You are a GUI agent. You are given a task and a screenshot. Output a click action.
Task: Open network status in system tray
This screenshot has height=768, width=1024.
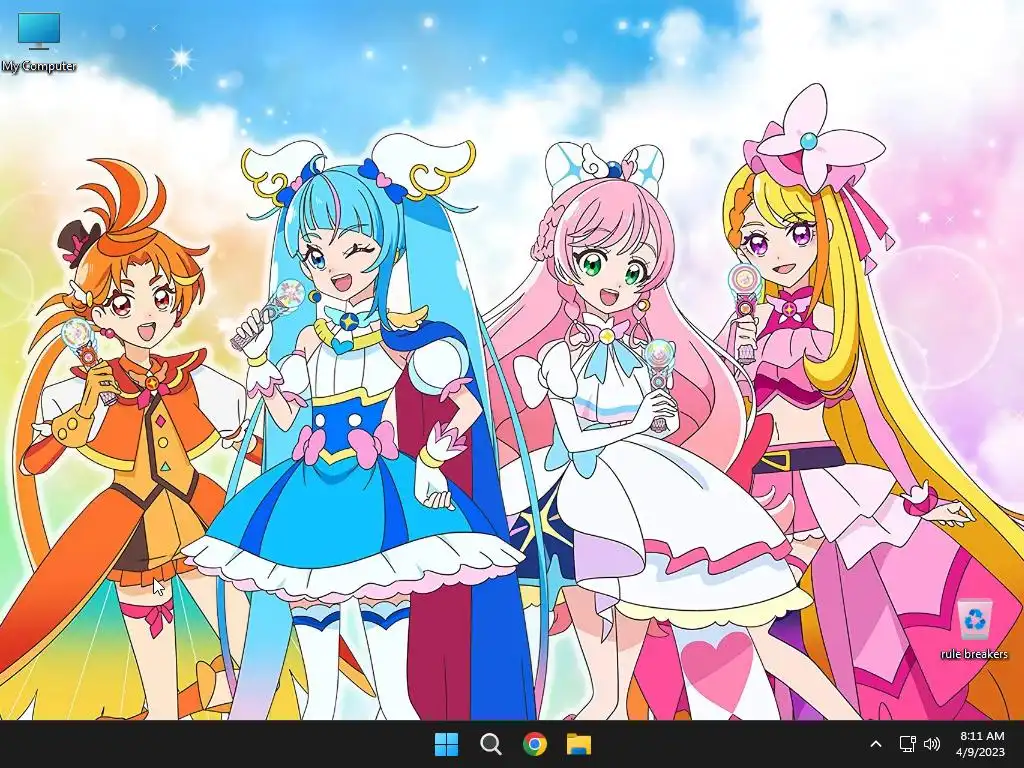pyautogui.click(x=907, y=744)
